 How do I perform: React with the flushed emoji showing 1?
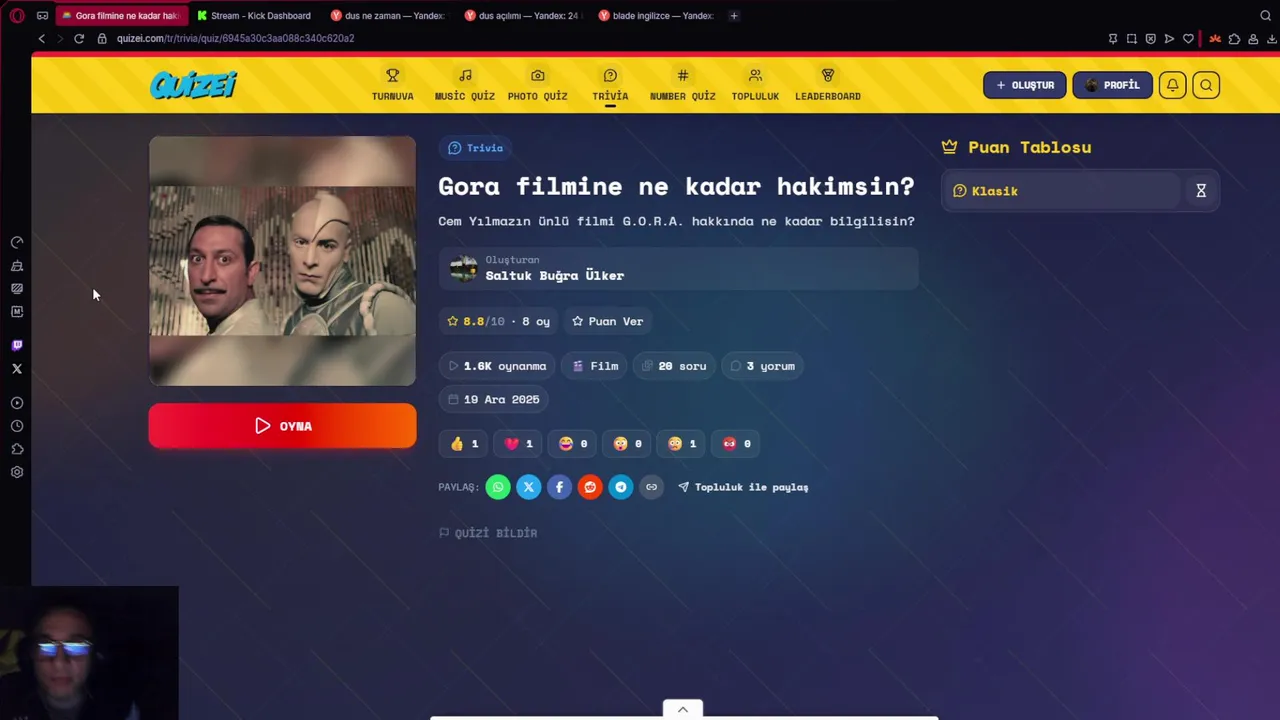[x=682, y=443]
